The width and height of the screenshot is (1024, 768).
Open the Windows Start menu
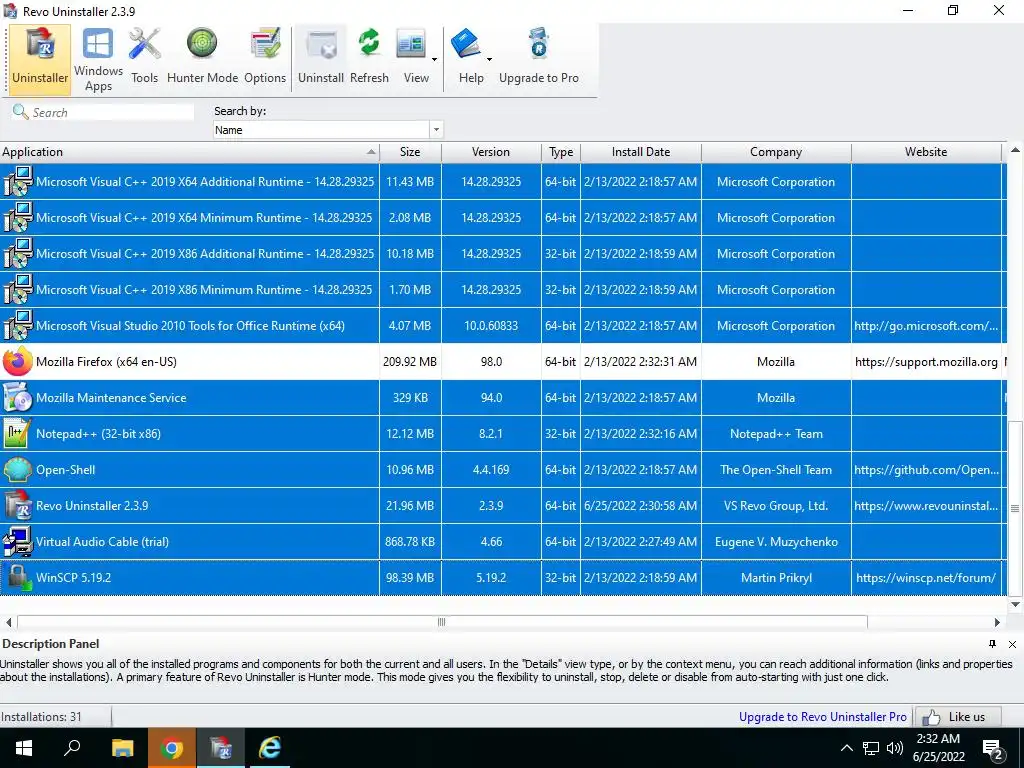(x=24, y=748)
